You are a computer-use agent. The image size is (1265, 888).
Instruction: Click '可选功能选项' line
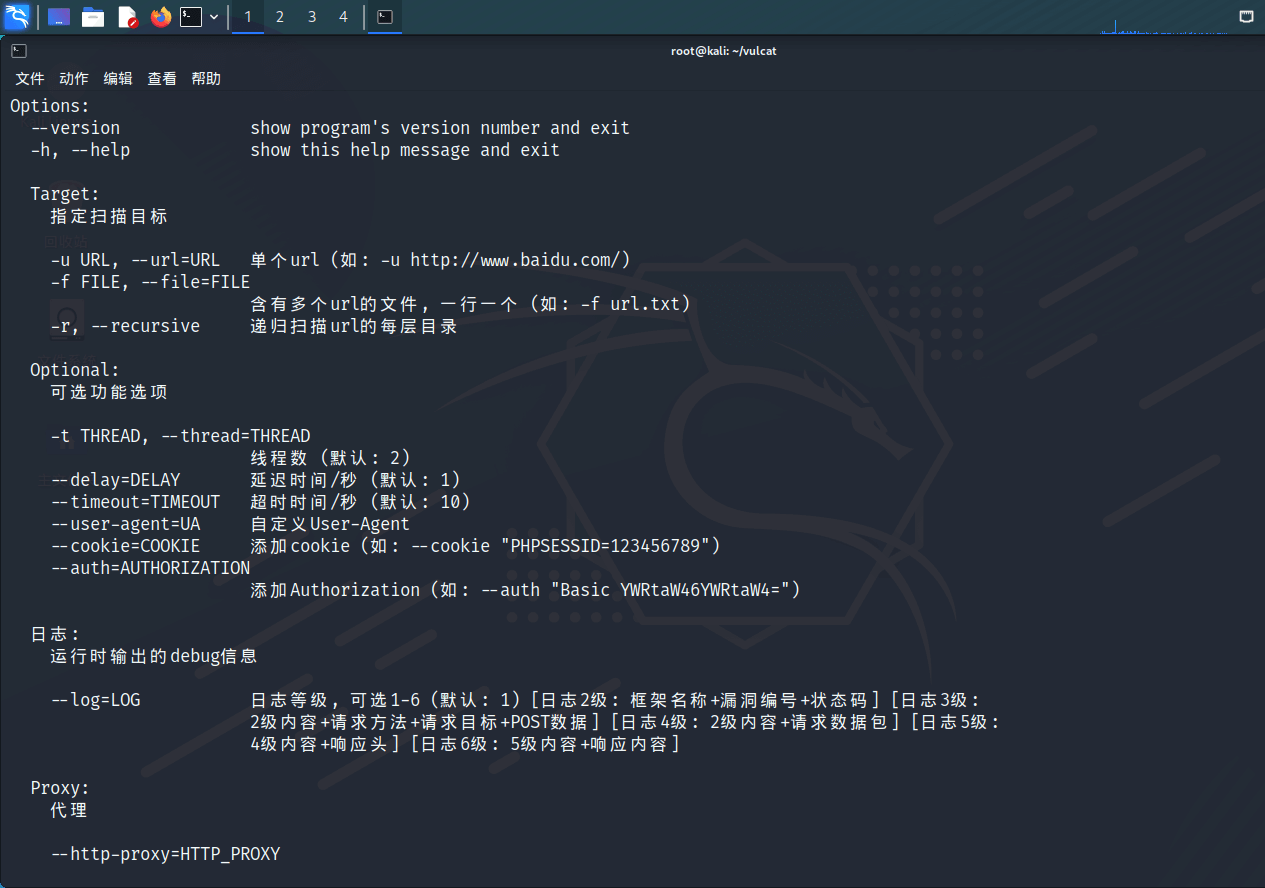(109, 392)
